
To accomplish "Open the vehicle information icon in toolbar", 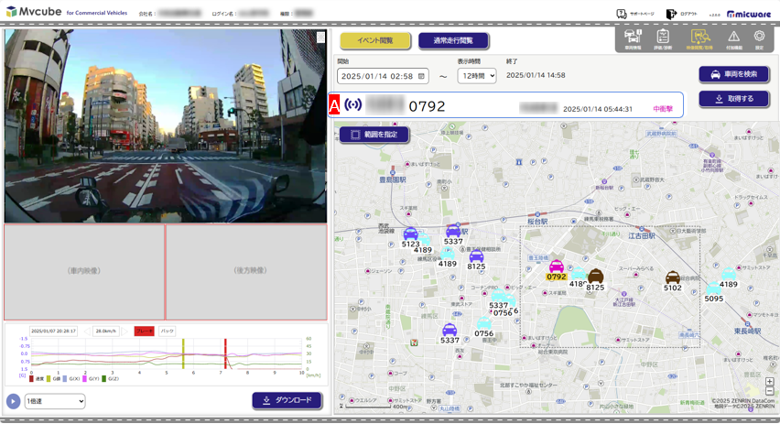I will coord(632,37).
